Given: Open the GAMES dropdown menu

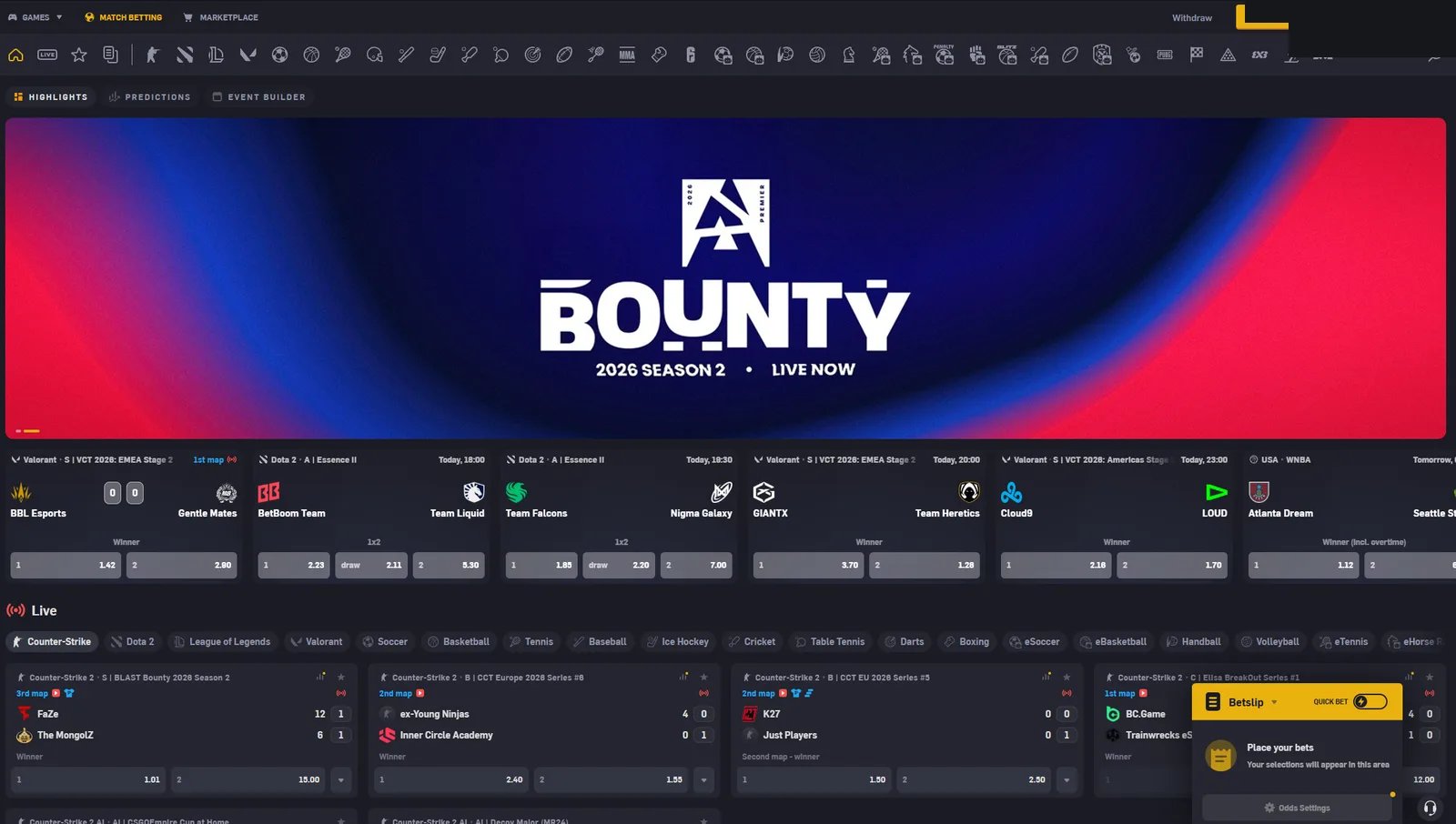Looking at the screenshot, I should 35,17.
